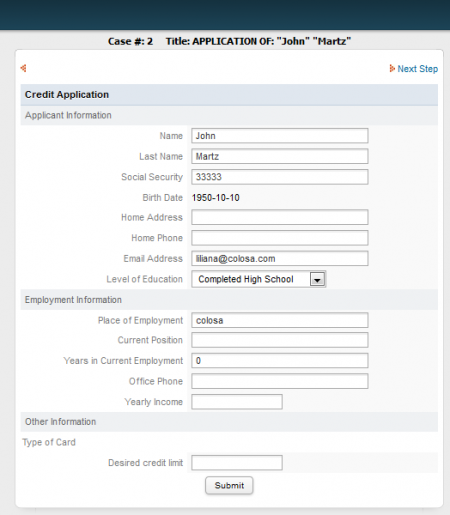Click the Desired credit limit field
Image resolution: width=450 pixels, height=515 pixels.
237,463
